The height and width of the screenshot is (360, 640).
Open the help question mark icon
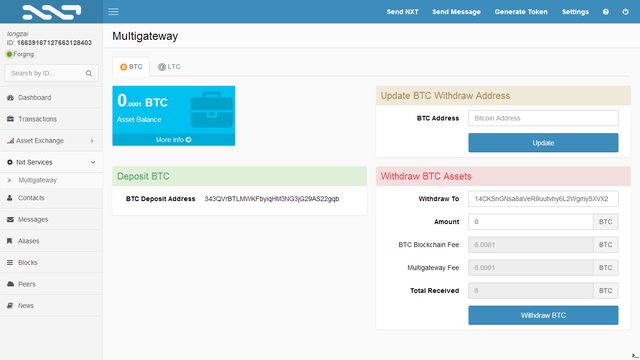coord(606,12)
